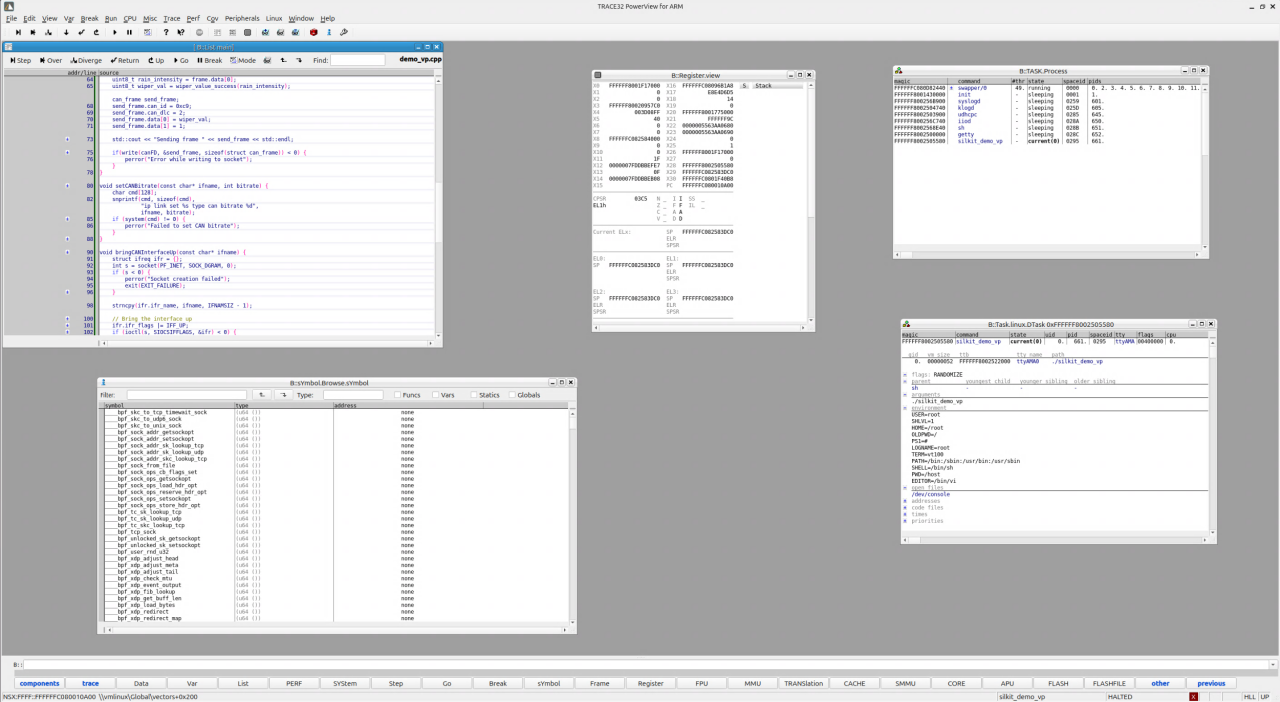Screen dimensions: 1280x702
Task: Click the blue info icon in main toolbar
Action: (329, 32)
